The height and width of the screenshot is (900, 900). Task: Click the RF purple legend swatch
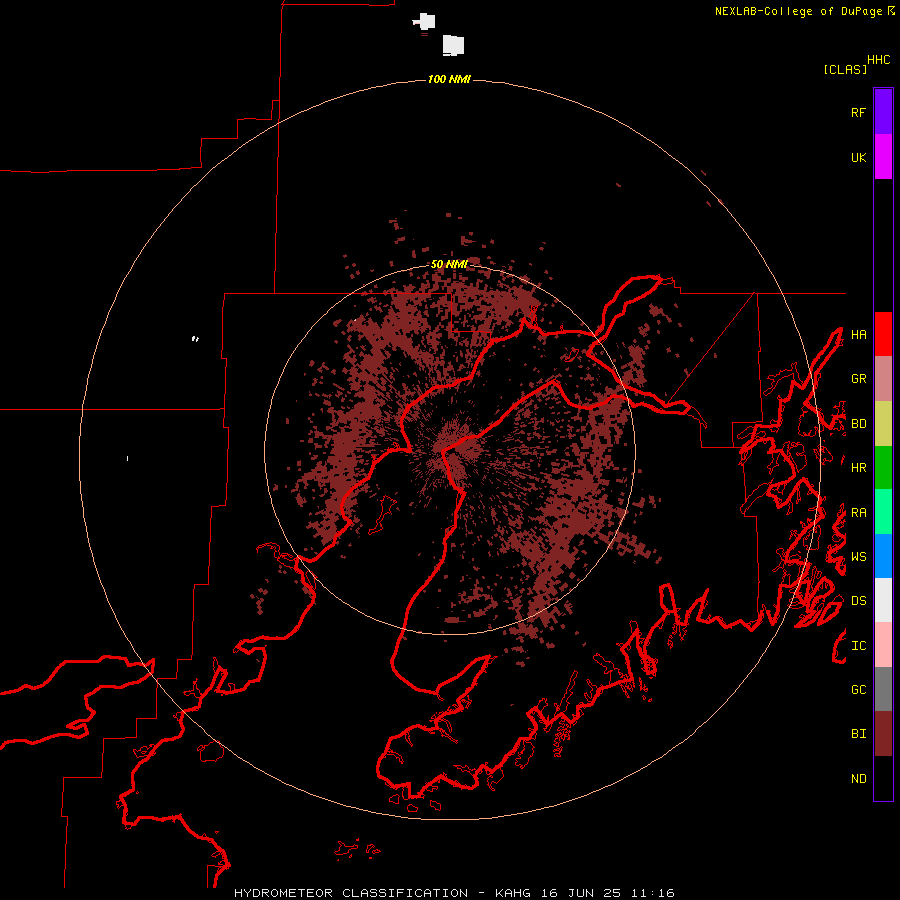[883, 112]
